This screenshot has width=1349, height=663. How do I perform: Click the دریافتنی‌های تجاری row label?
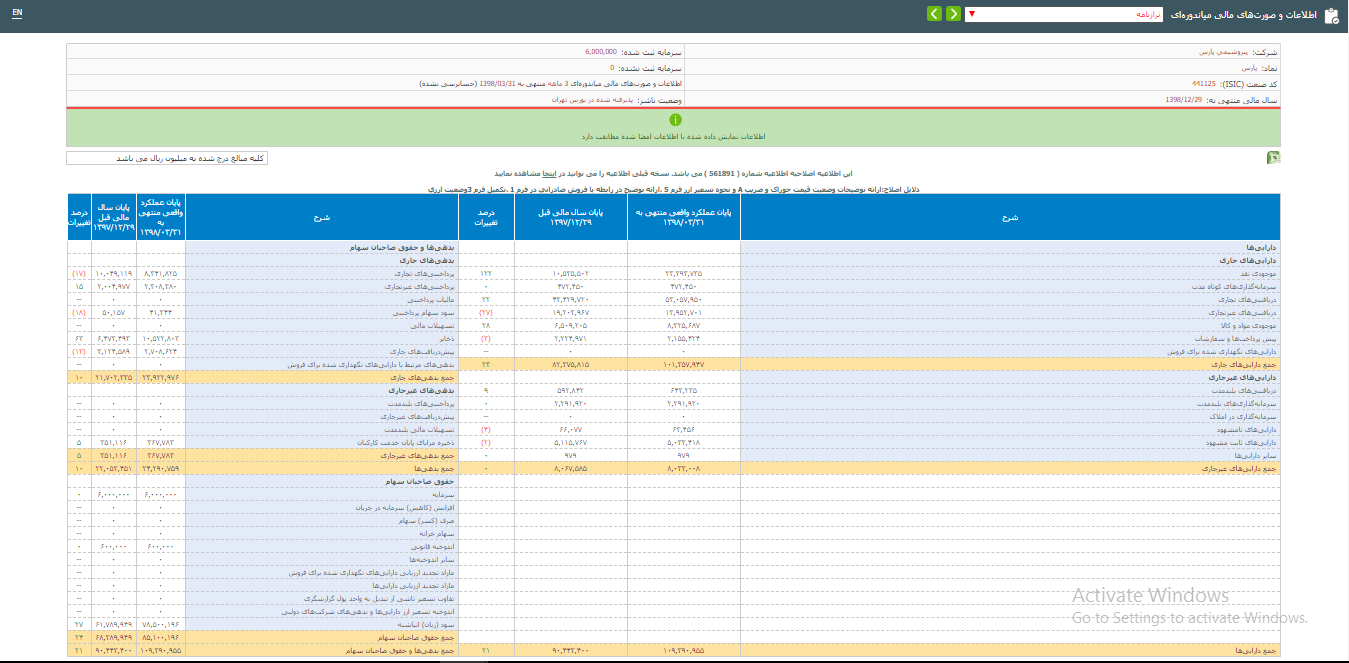point(1246,299)
